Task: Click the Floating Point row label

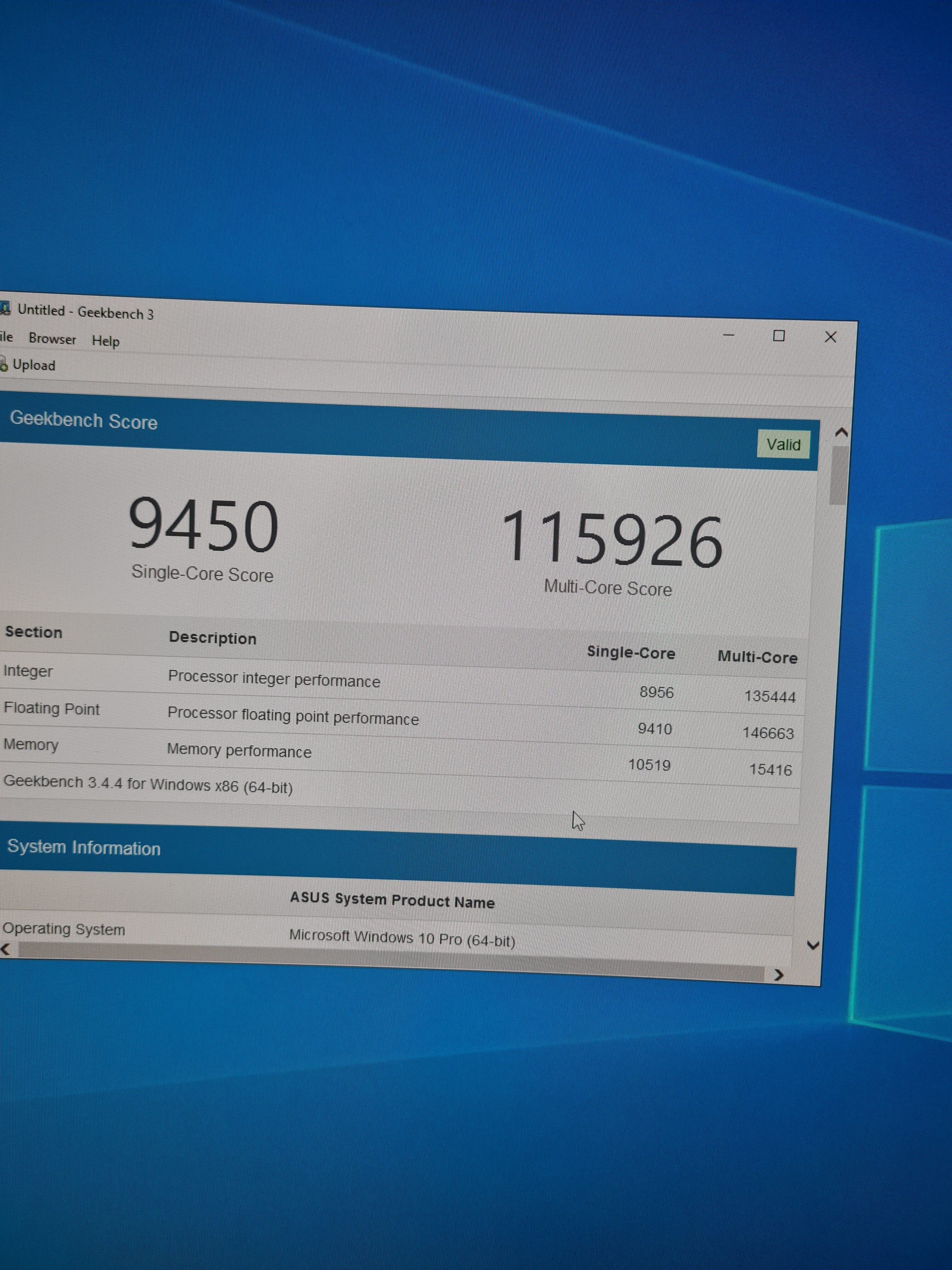Action: coord(52,708)
